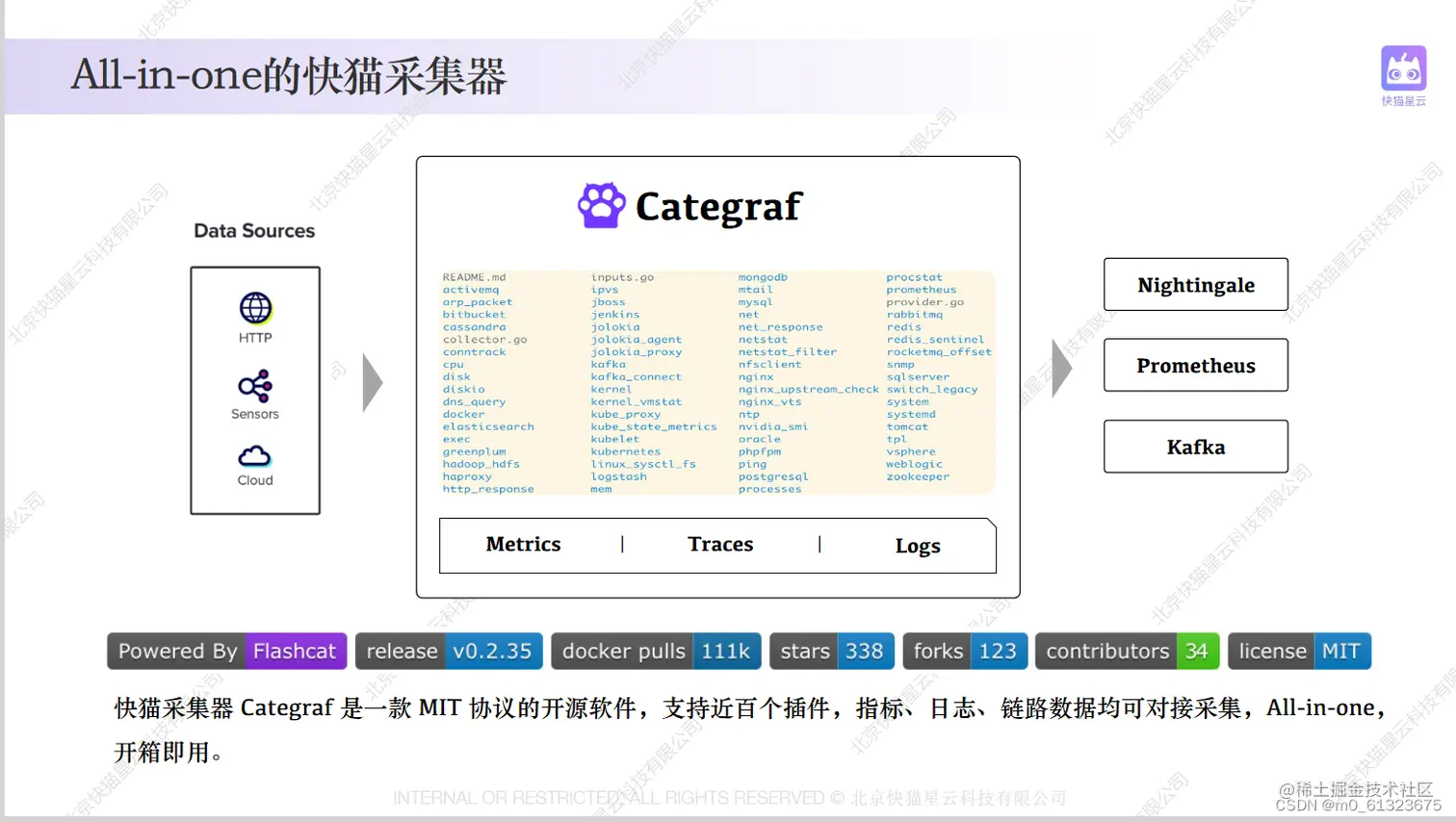The image size is (1456, 822).
Task: Click the Sensors icon
Action: point(255,387)
